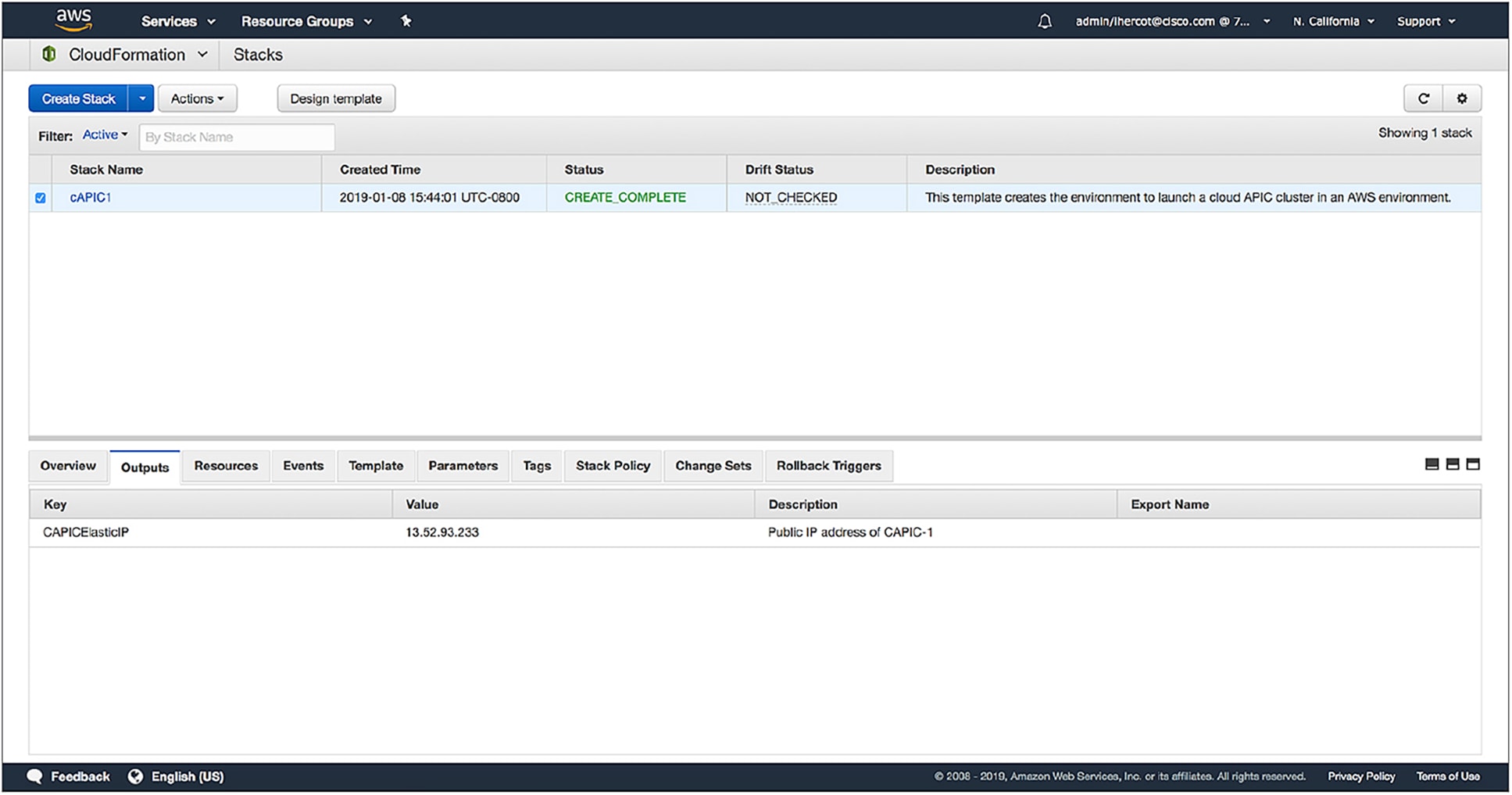1512x795 pixels.
Task: Click the stack template description text
Action: point(1188,198)
